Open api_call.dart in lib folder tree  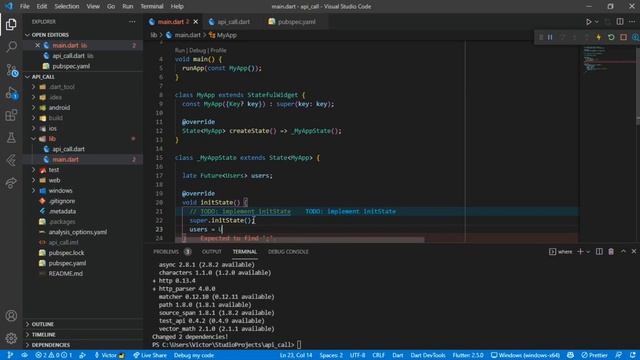point(69,149)
